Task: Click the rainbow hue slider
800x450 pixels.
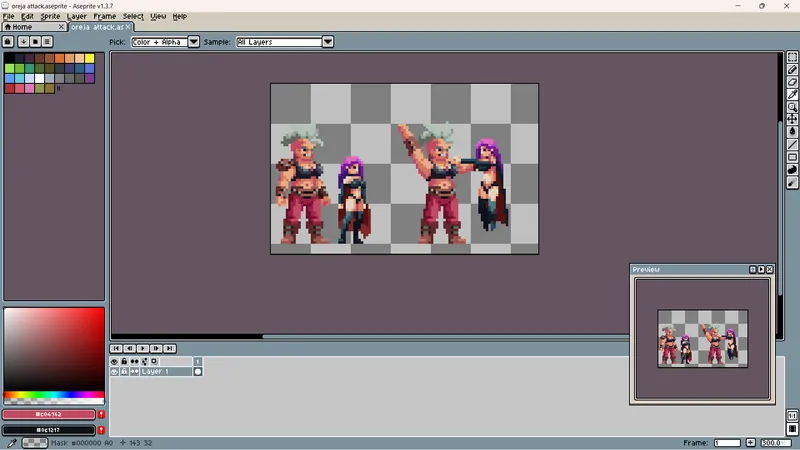Action: pyautogui.click(x=54, y=394)
